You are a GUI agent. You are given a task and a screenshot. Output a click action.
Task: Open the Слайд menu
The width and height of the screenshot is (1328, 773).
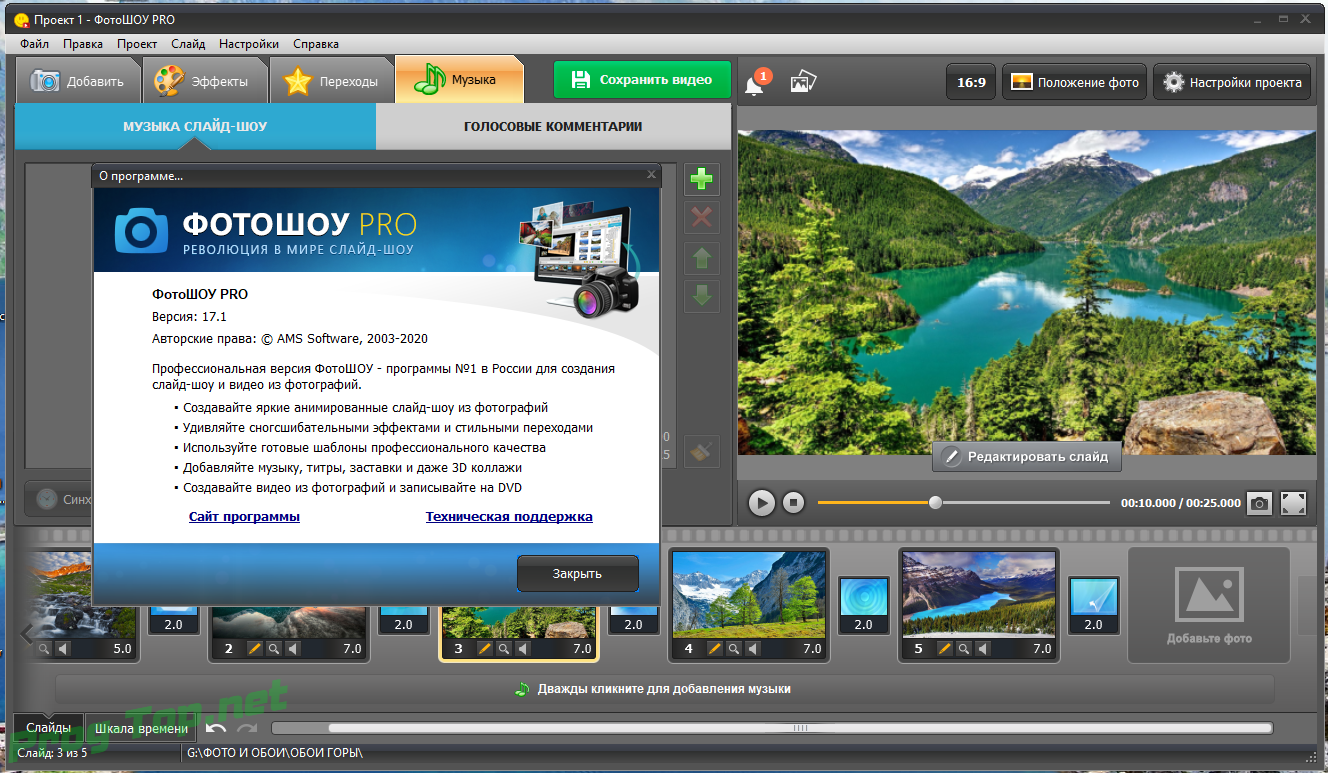[188, 44]
